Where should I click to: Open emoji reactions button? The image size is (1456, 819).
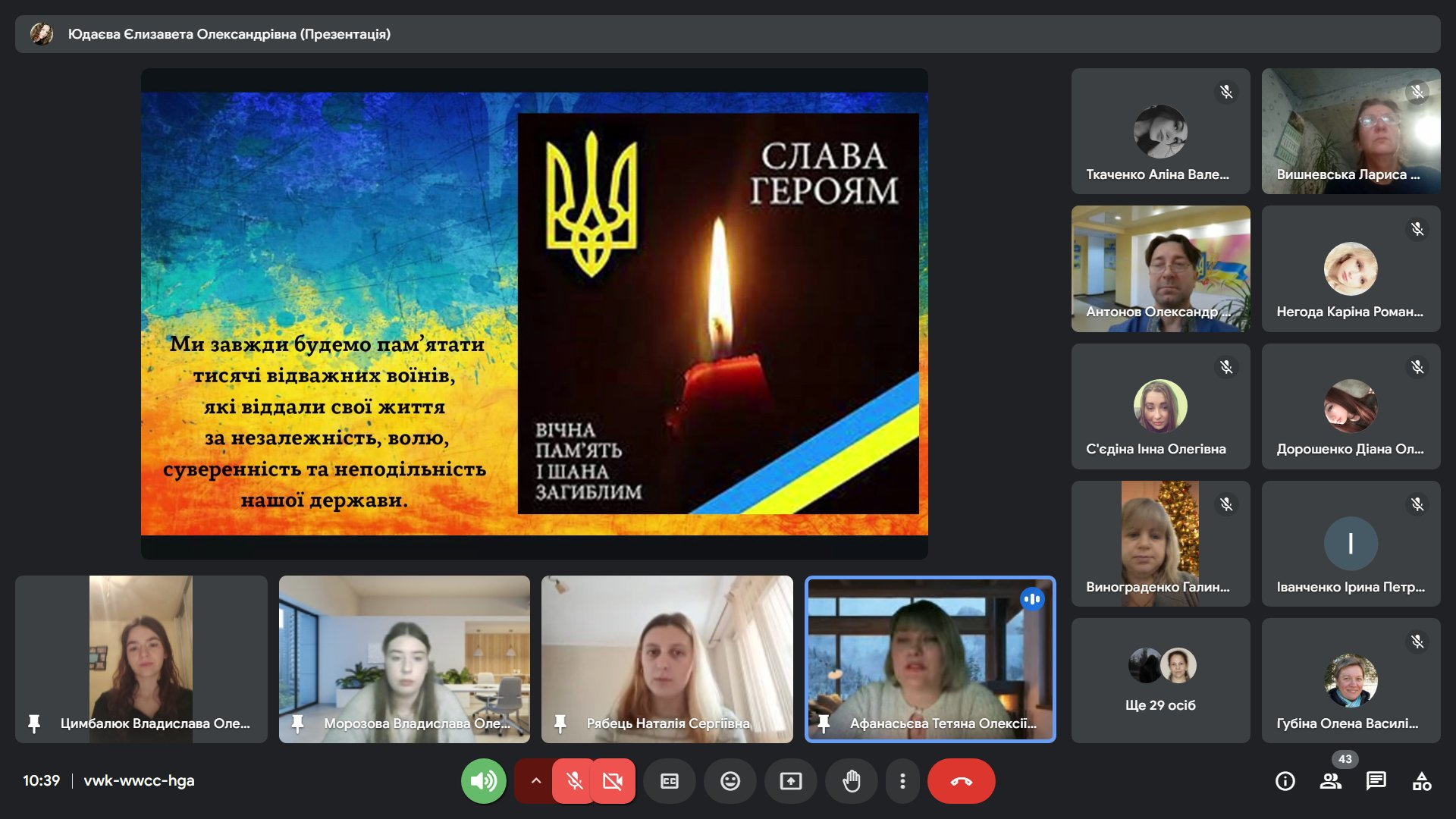click(x=730, y=780)
